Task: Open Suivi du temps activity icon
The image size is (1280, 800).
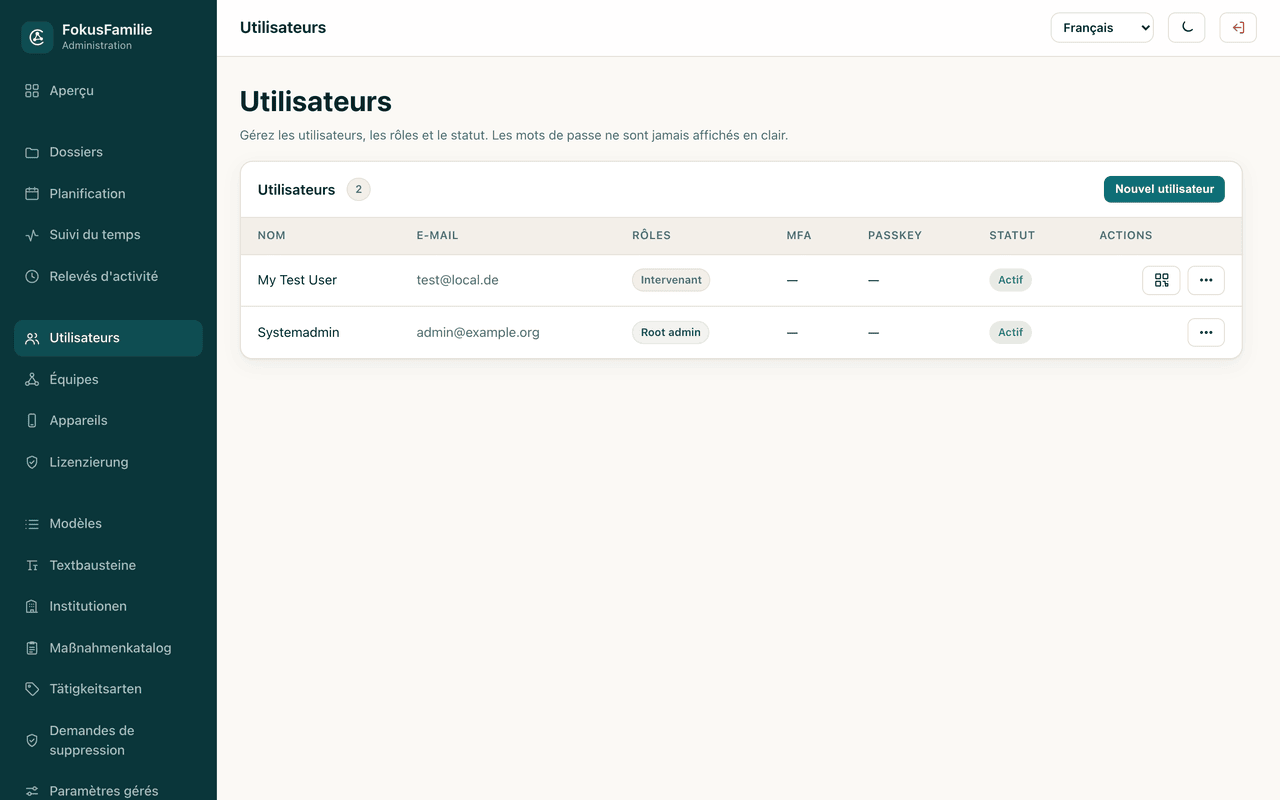Action: tap(32, 235)
